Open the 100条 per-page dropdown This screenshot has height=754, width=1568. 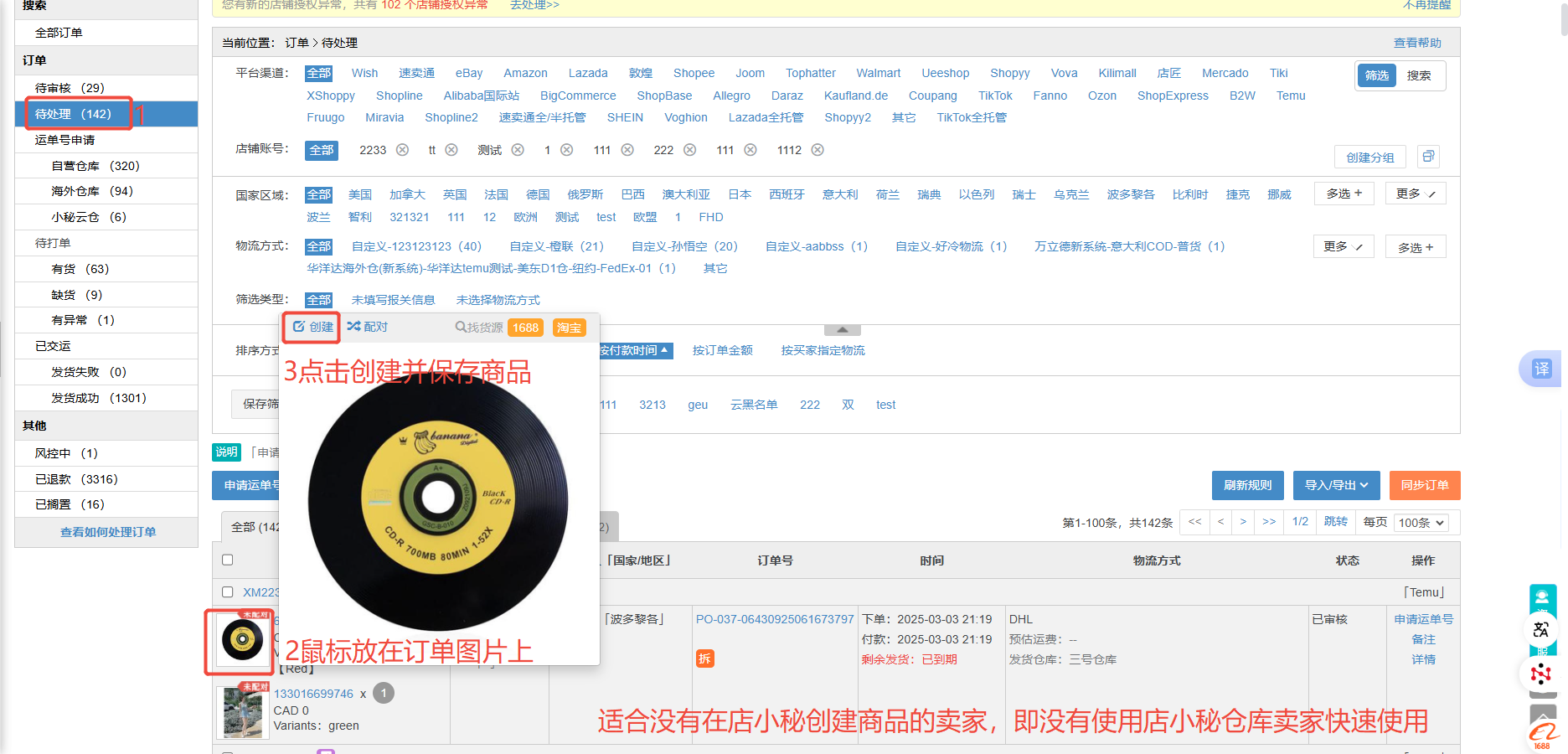(x=1421, y=523)
